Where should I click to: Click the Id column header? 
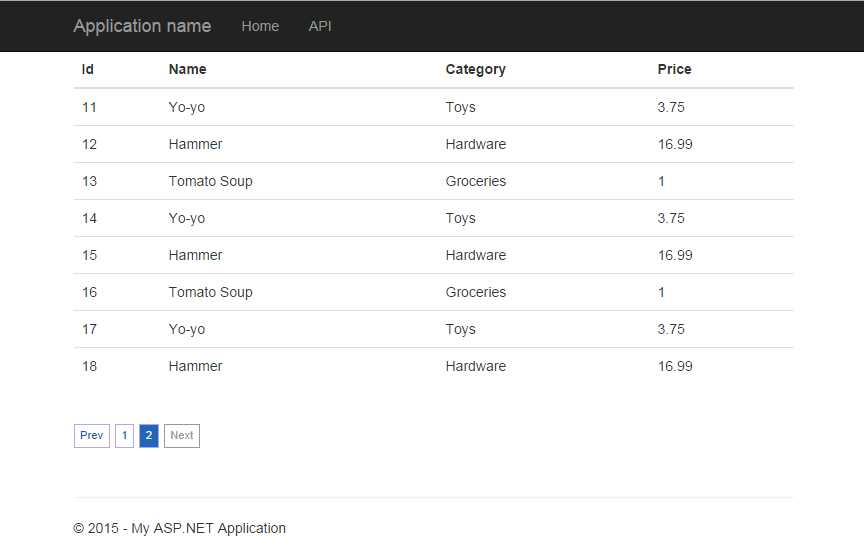coord(88,69)
